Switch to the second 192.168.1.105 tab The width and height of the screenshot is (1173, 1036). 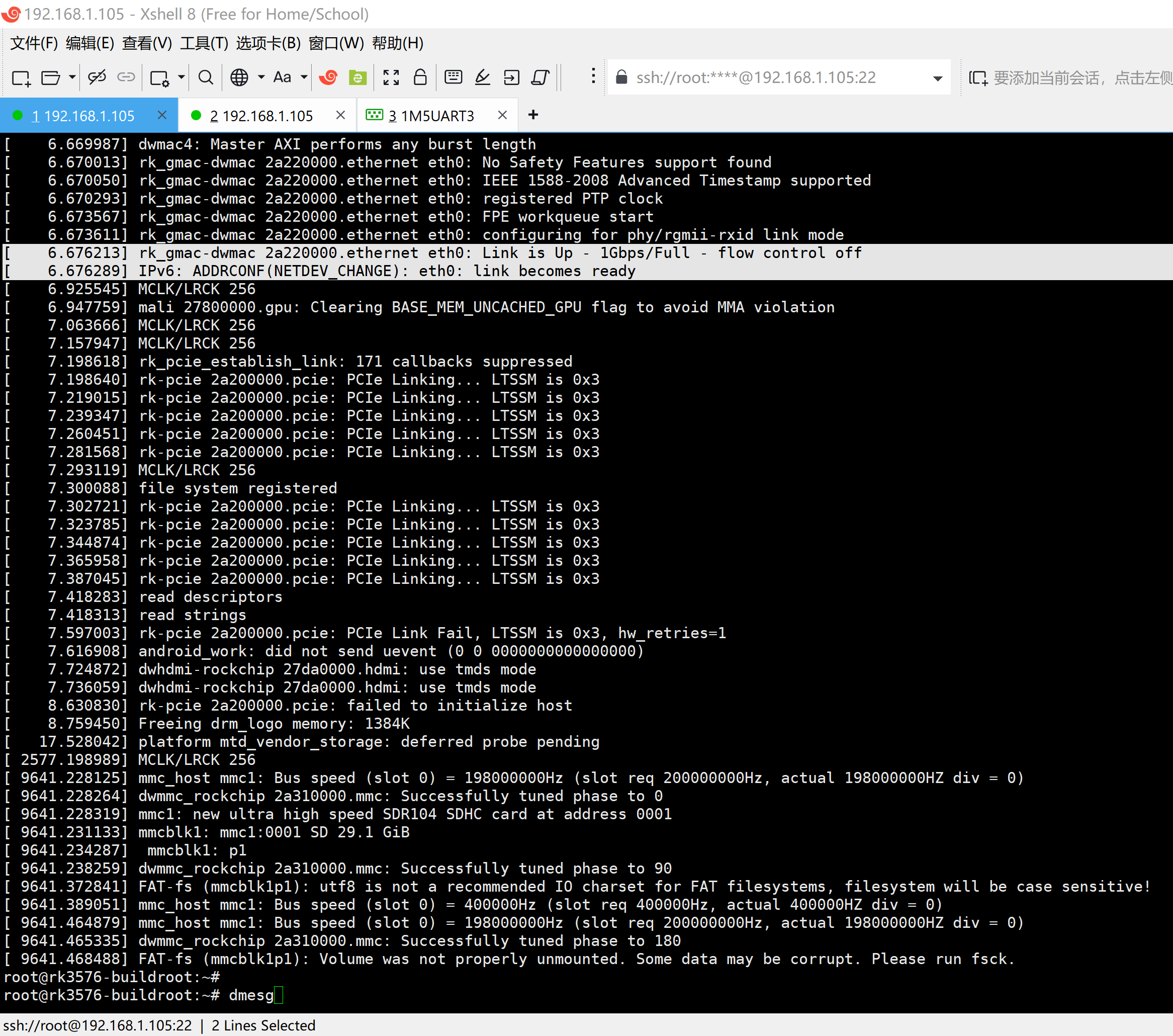(x=261, y=116)
